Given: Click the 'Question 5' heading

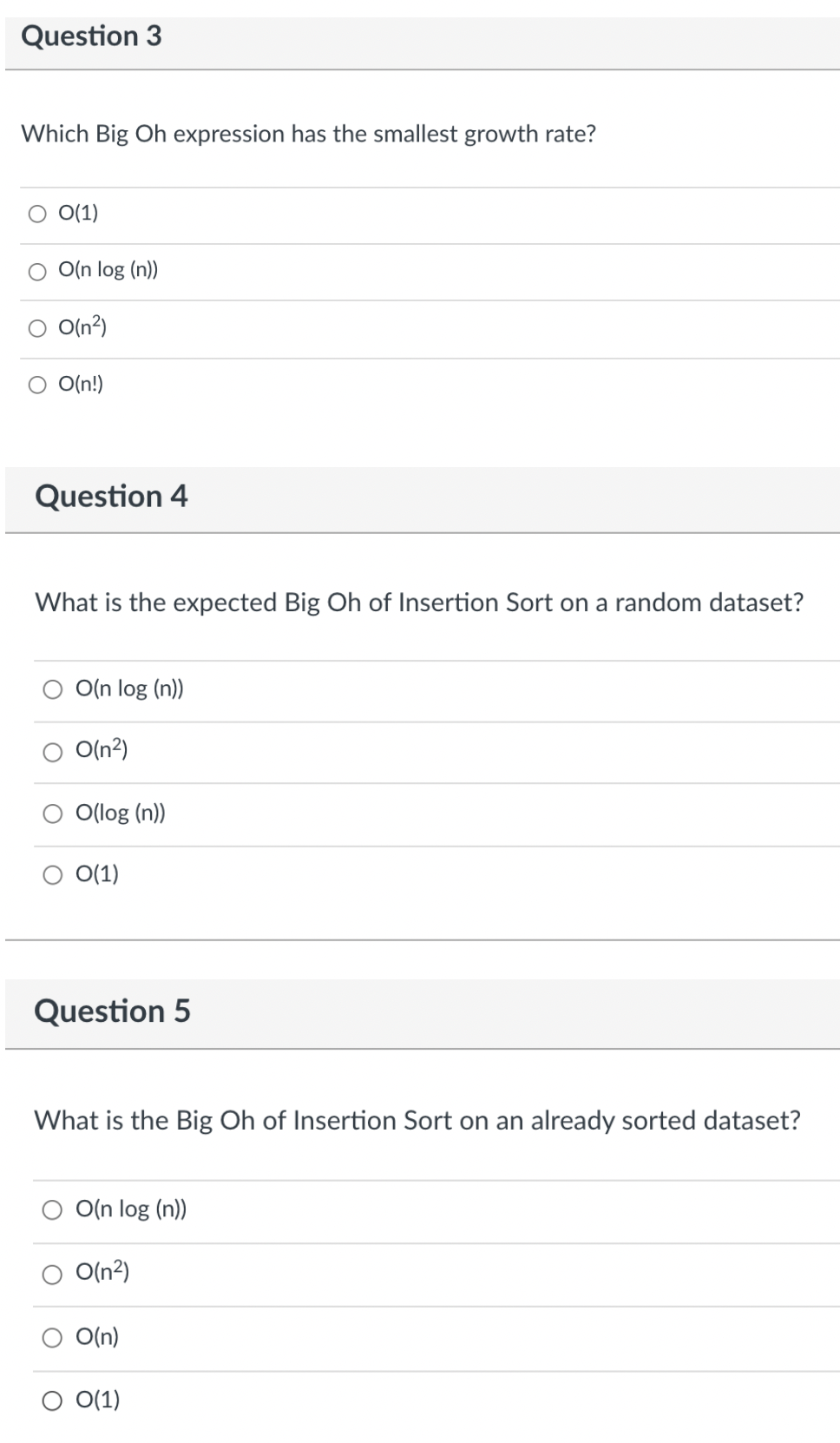Looking at the screenshot, I should pyautogui.click(x=112, y=1011).
